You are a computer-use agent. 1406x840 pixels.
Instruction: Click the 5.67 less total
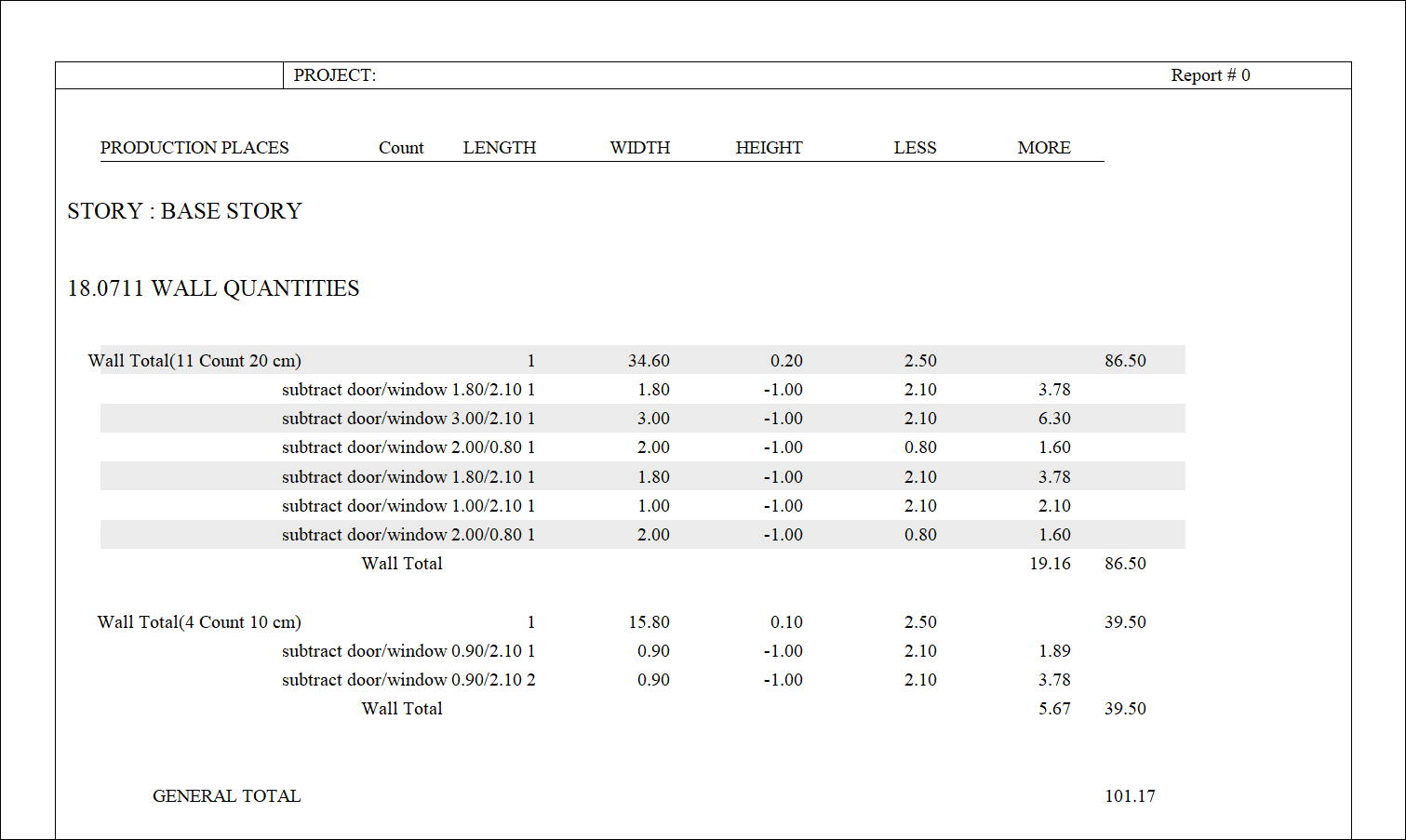coord(1054,709)
